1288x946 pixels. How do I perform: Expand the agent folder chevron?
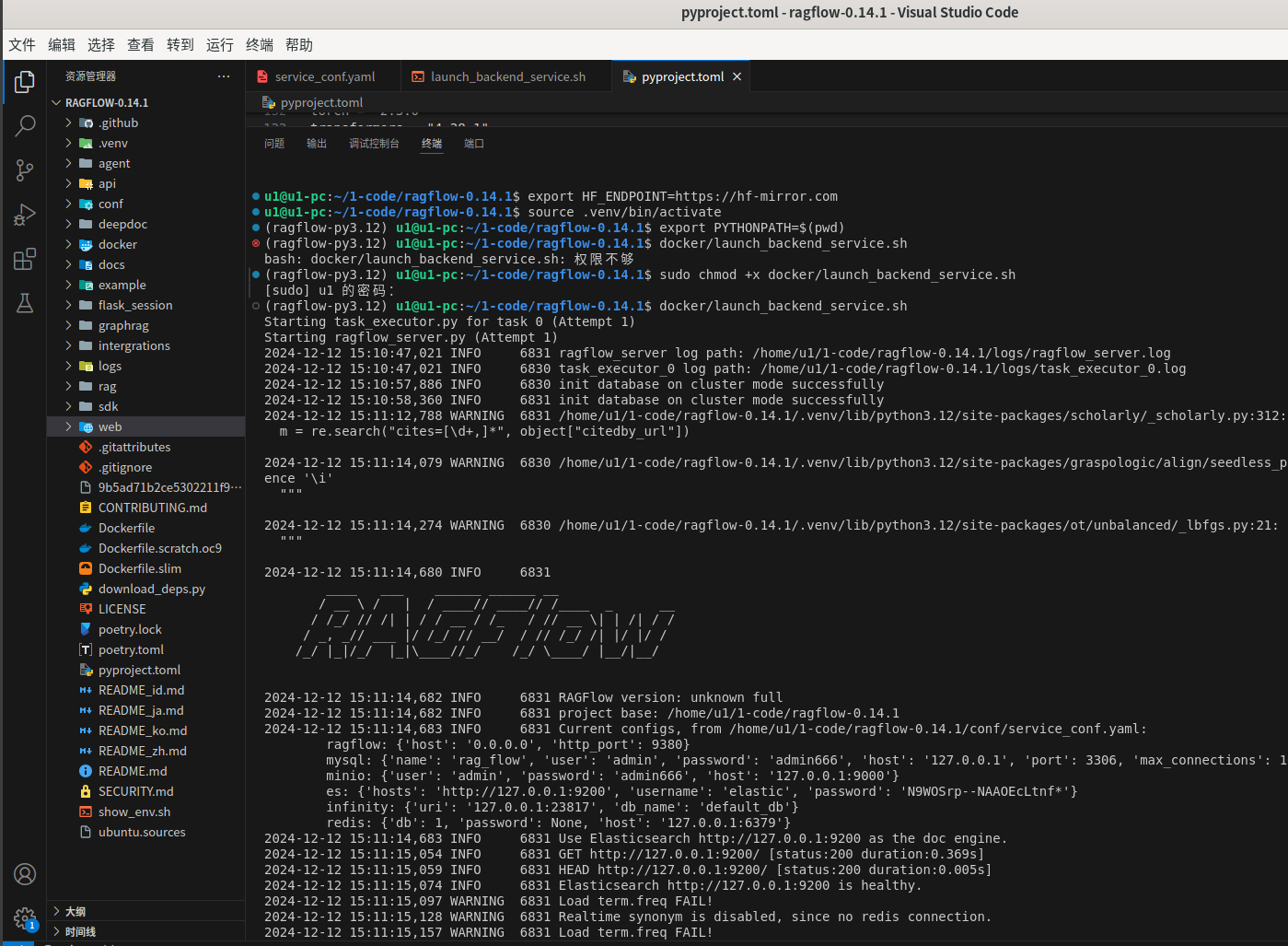tap(68, 163)
